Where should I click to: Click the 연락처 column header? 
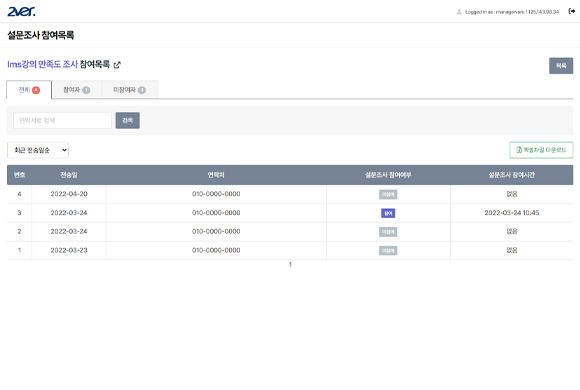[216, 175]
